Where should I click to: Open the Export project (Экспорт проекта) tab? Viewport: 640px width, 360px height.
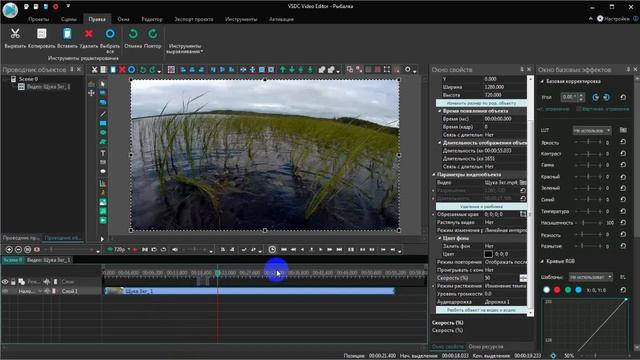pos(193,19)
